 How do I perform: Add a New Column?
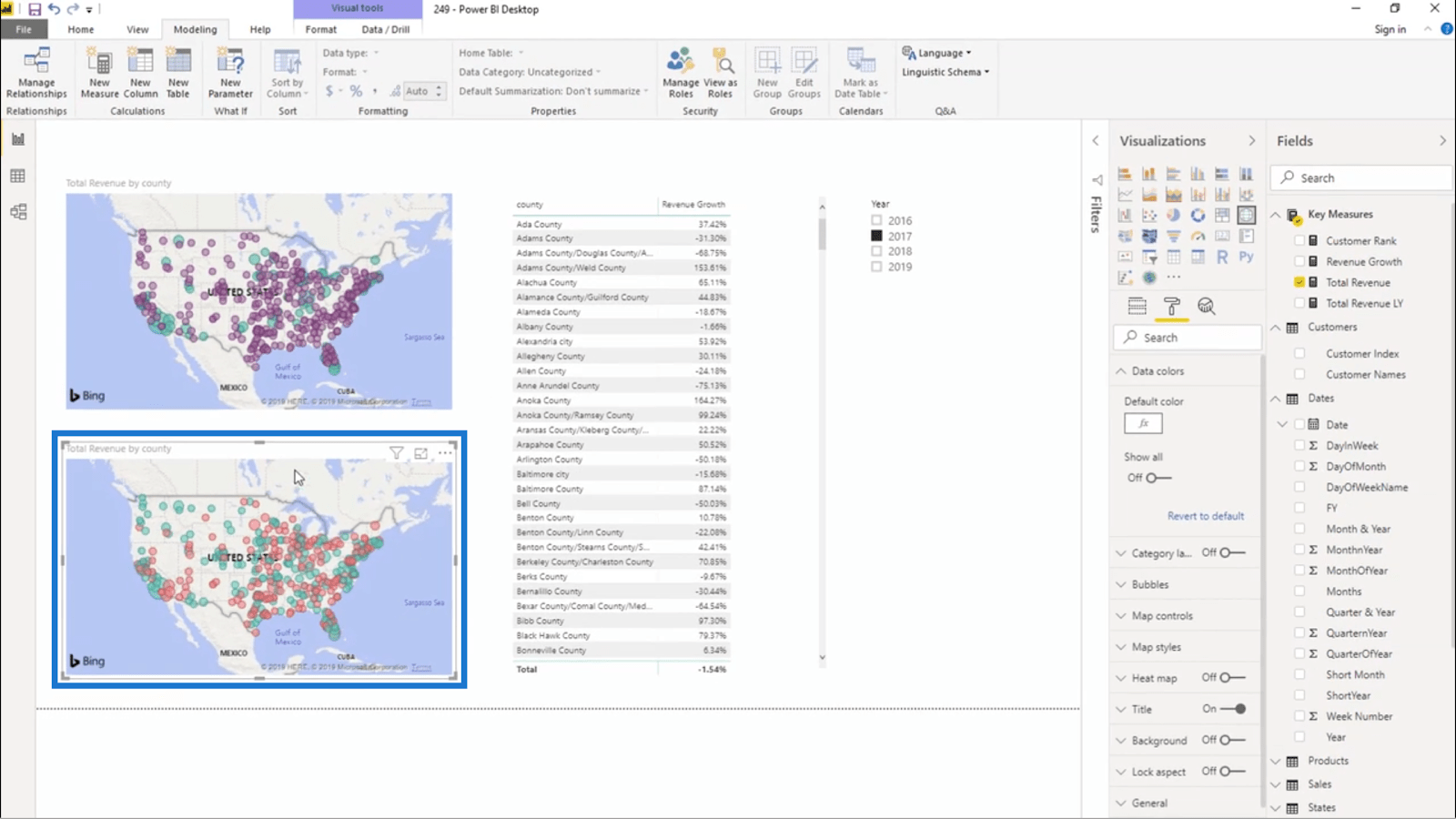(x=140, y=73)
